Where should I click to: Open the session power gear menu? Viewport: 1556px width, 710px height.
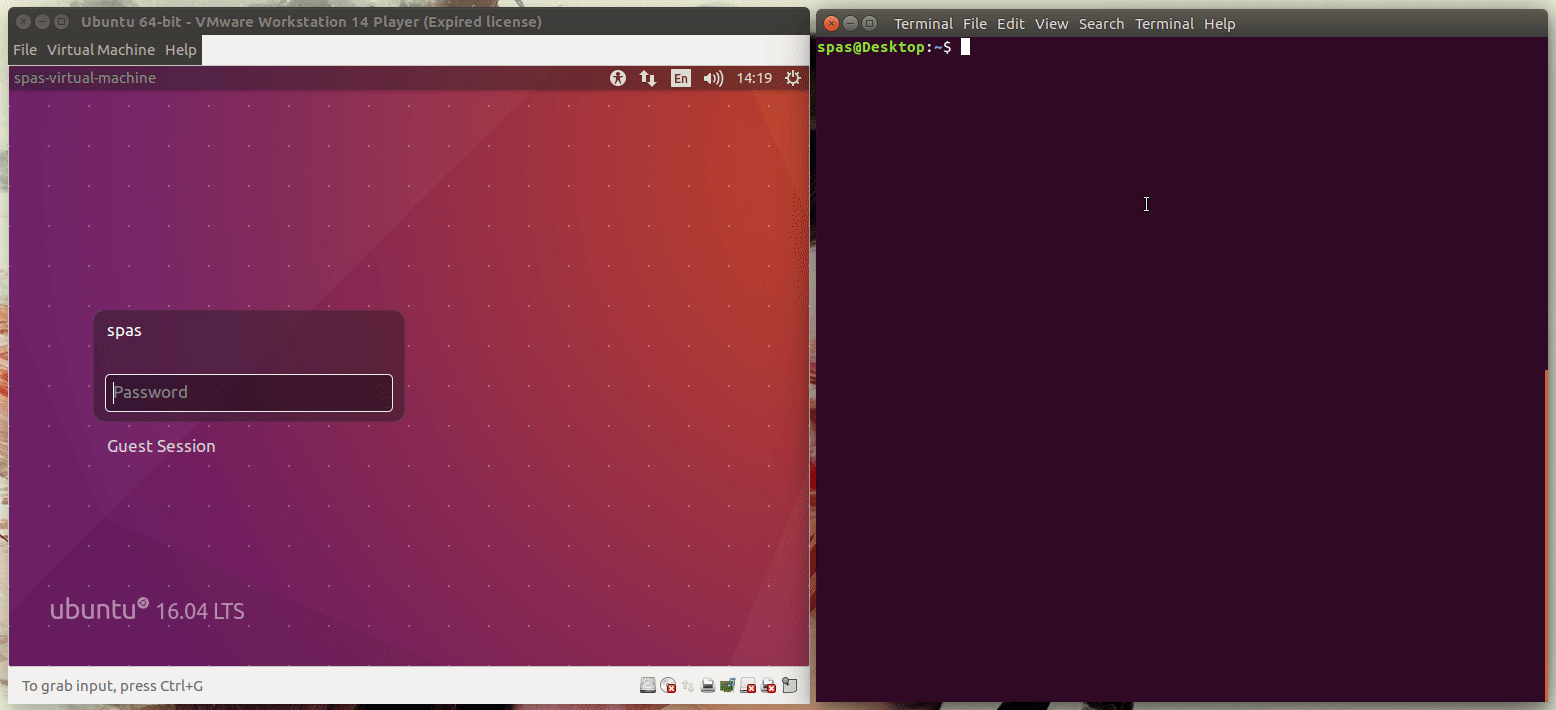click(792, 78)
